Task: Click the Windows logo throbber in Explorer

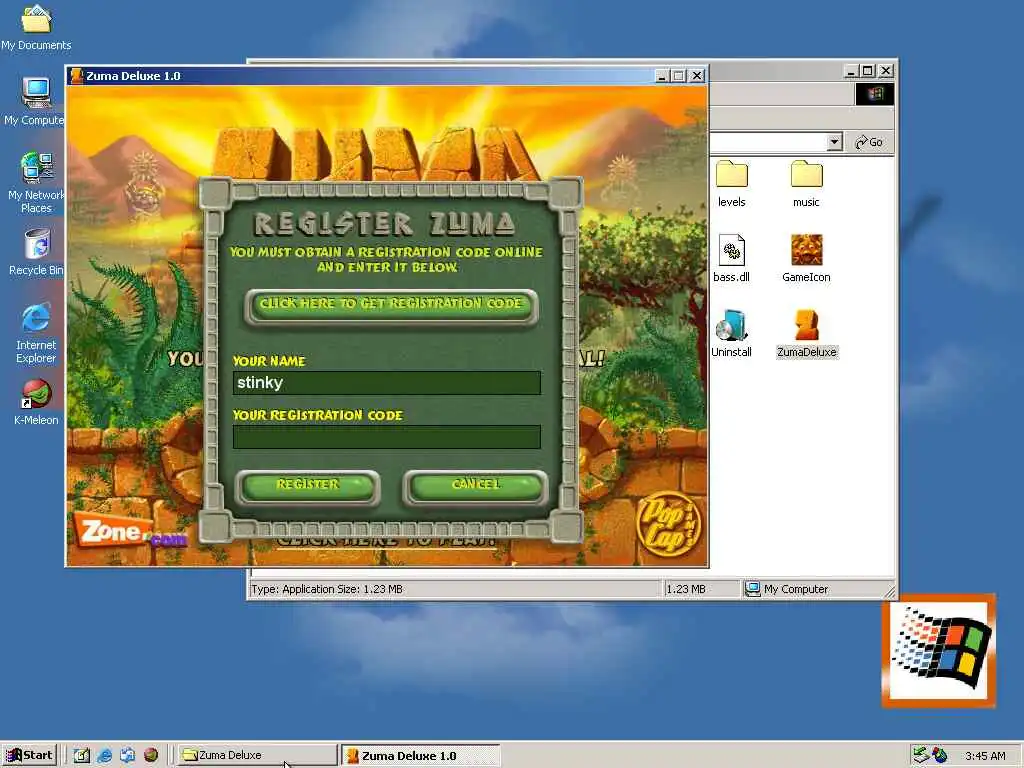Action: click(x=874, y=94)
